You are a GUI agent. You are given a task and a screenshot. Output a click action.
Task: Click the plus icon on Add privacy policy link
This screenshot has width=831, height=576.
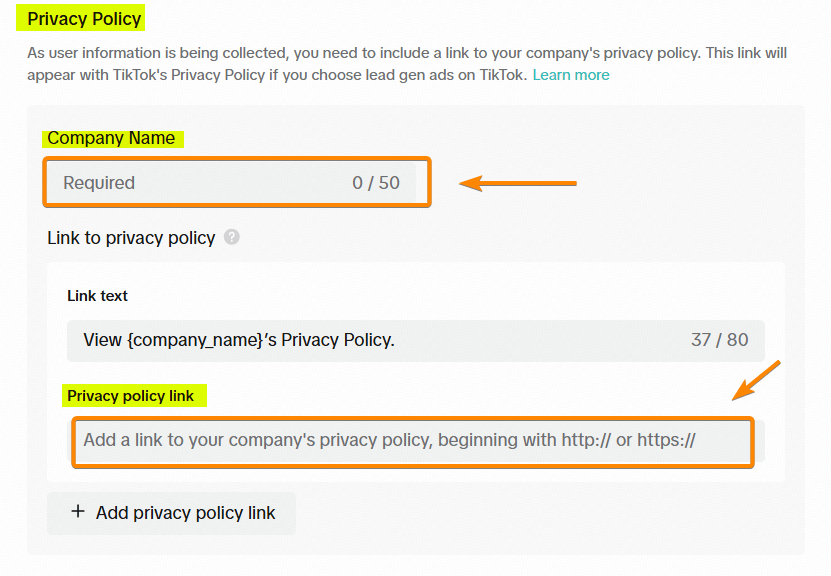[78, 512]
